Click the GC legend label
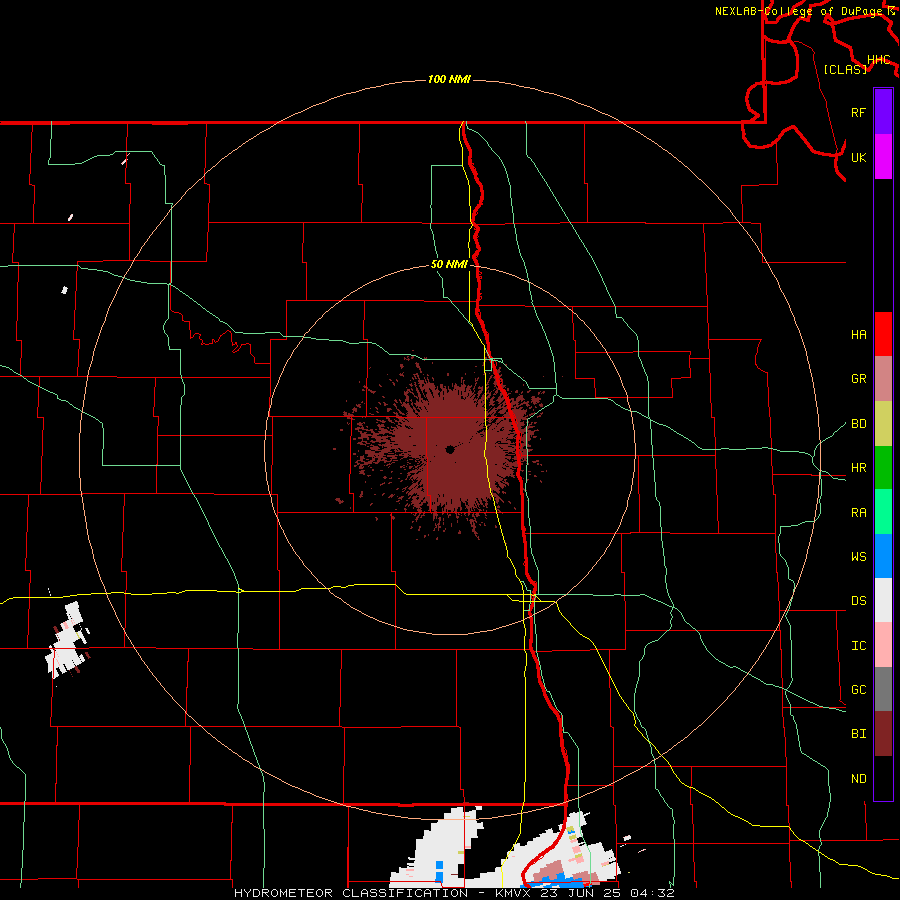This screenshot has width=900, height=900. (x=859, y=690)
